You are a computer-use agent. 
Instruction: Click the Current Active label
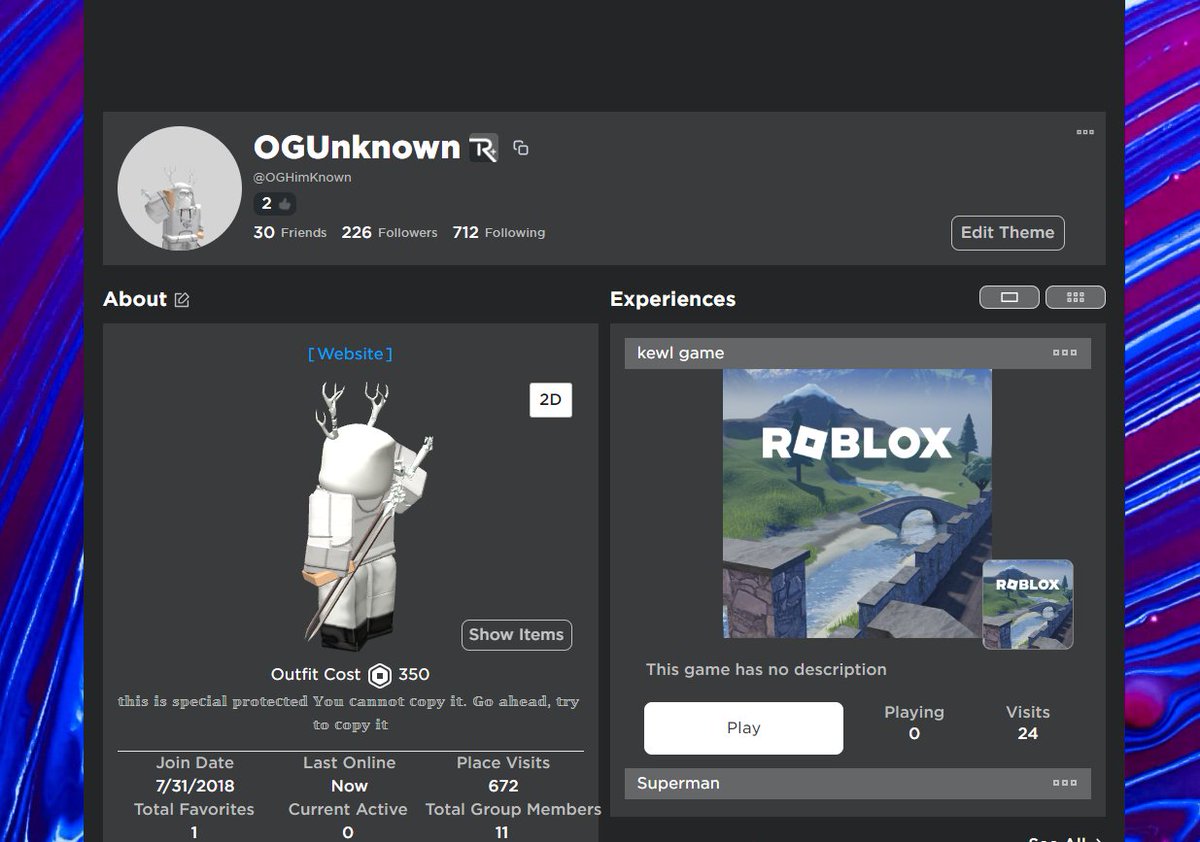tap(348, 809)
